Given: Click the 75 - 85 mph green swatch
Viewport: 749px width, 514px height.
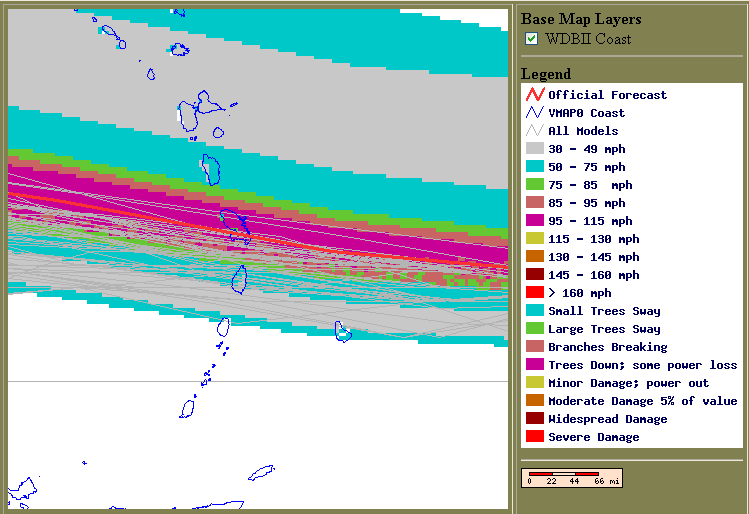Looking at the screenshot, I should tap(535, 184).
